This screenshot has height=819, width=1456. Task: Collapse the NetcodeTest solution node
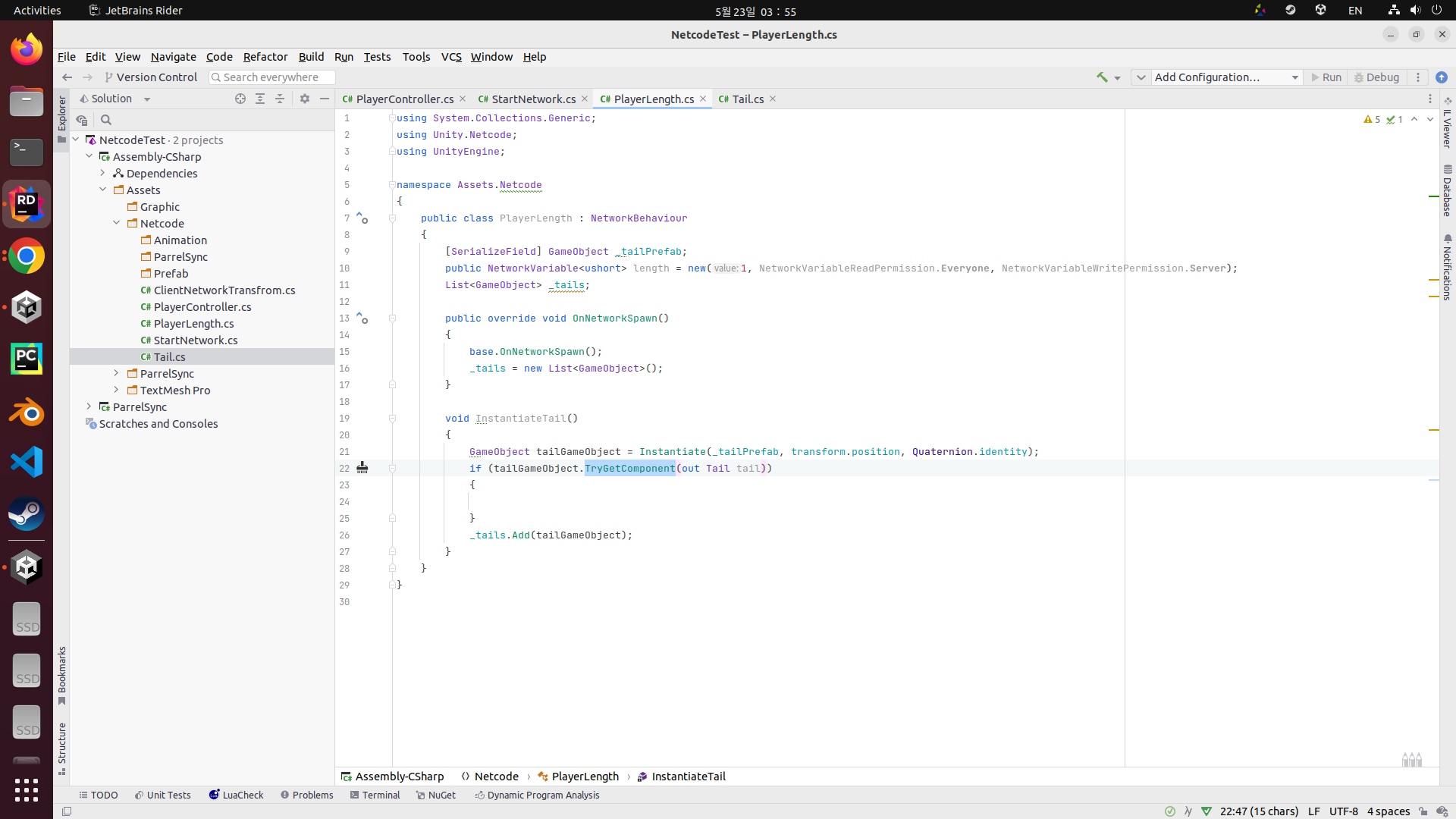click(76, 140)
